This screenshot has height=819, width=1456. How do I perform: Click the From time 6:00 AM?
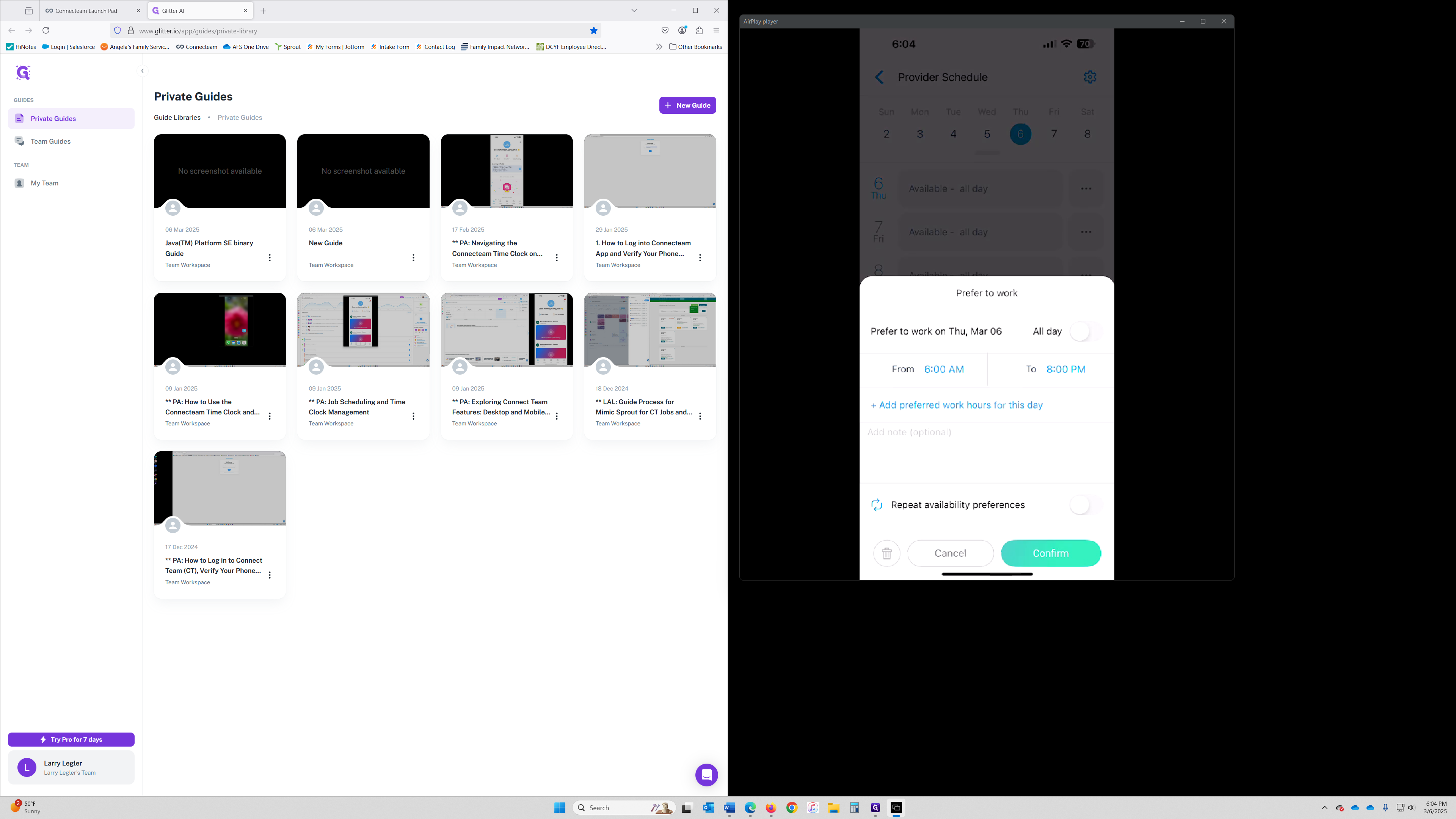[x=944, y=369]
